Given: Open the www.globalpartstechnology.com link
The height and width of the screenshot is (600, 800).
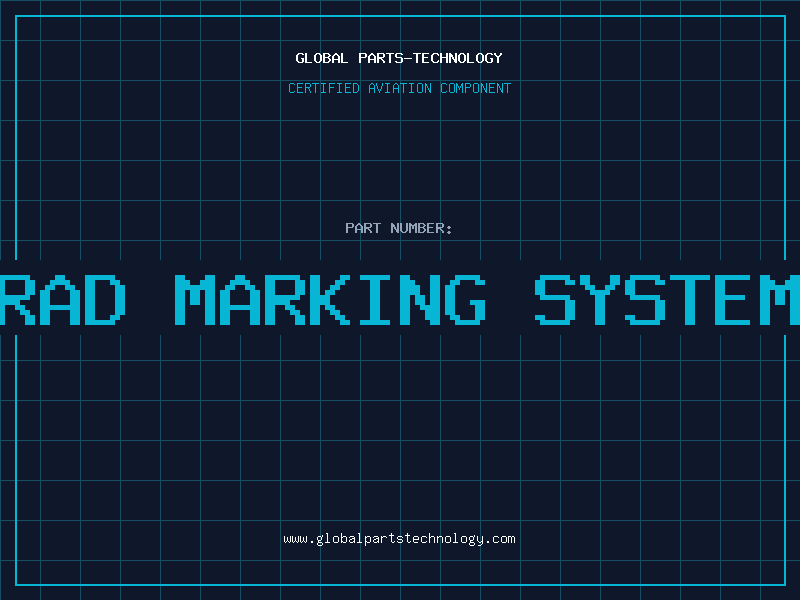Looking at the screenshot, I should pyautogui.click(x=399, y=539).
